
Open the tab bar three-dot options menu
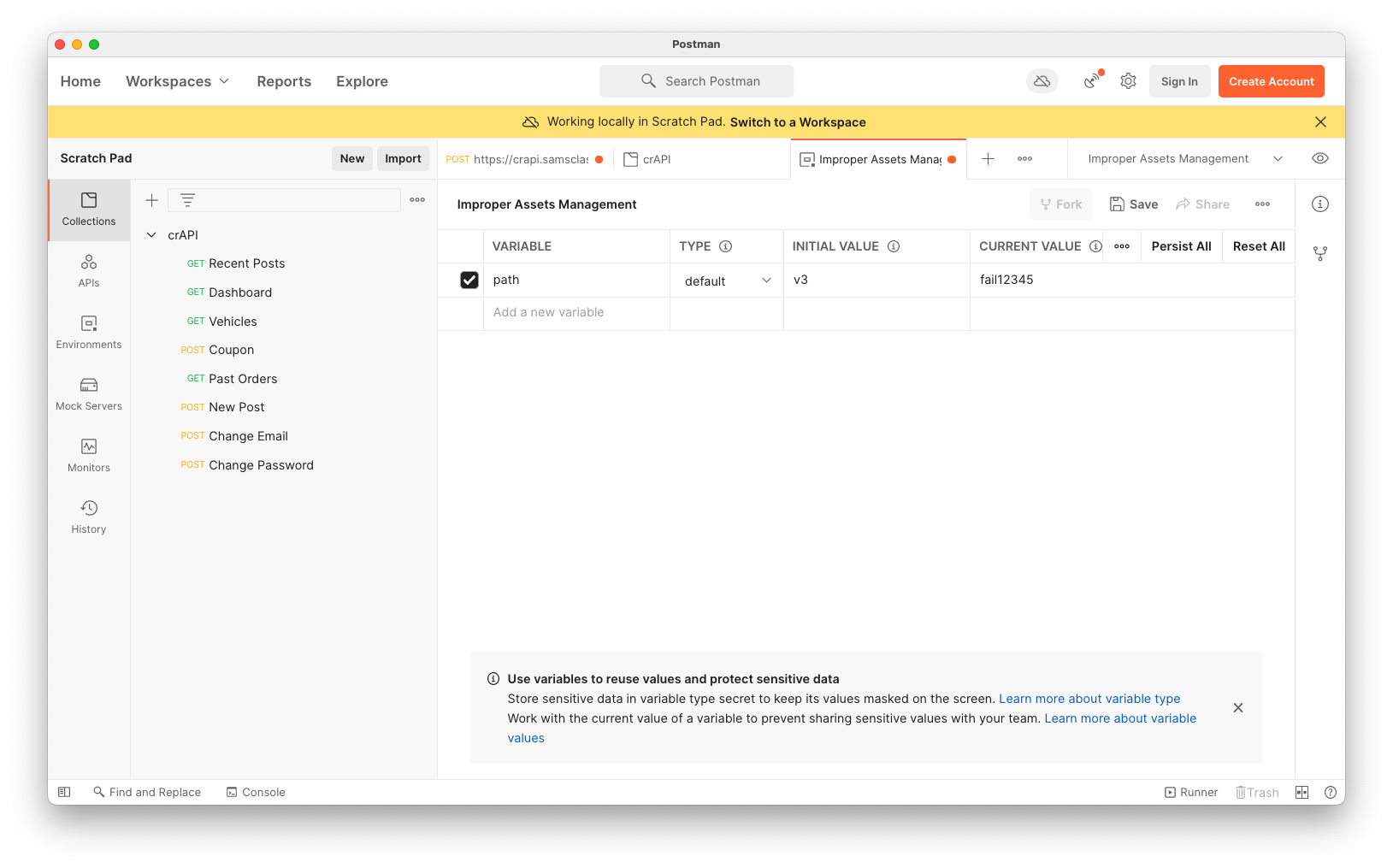1024,159
